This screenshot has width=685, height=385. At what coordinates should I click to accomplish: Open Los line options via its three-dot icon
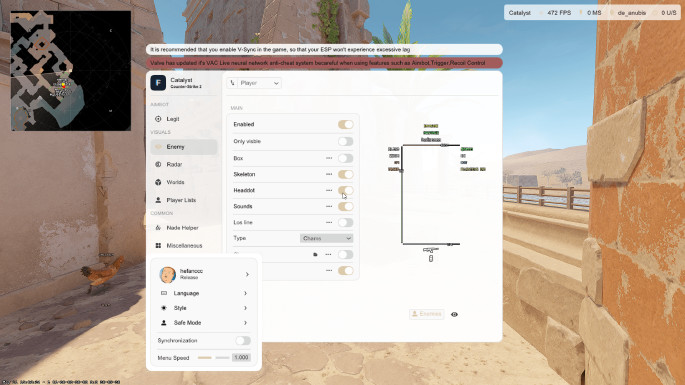pyautogui.click(x=329, y=222)
